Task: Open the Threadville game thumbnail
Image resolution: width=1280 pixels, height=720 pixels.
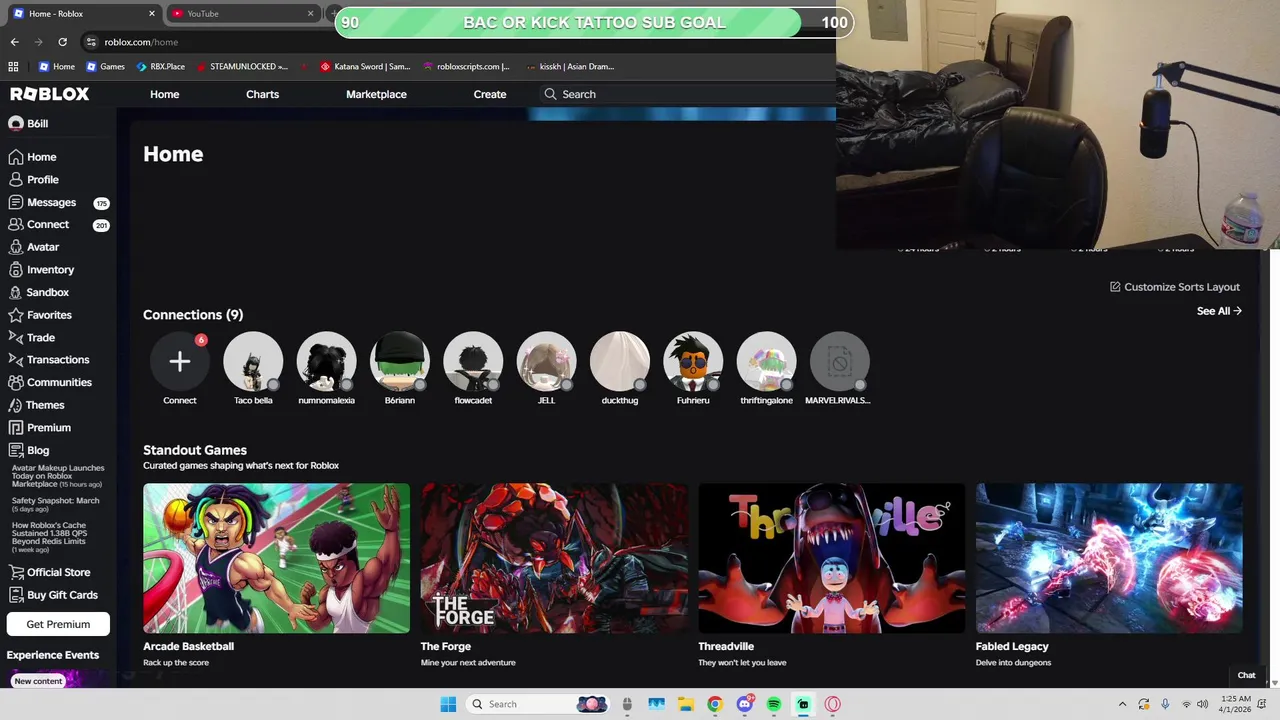Action: (x=831, y=558)
